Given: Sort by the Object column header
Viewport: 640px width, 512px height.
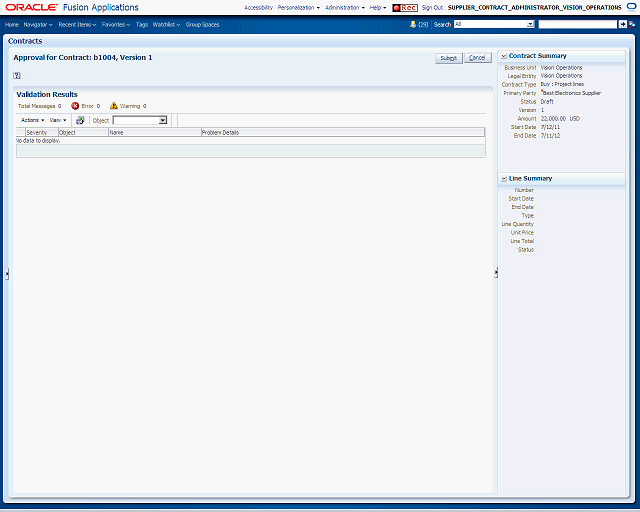Looking at the screenshot, I should (x=83, y=132).
